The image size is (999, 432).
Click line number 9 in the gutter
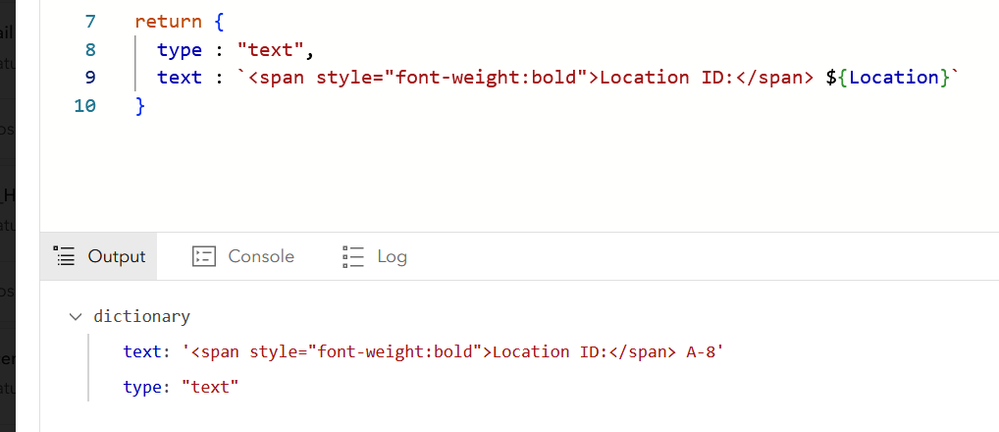pos(89,77)
